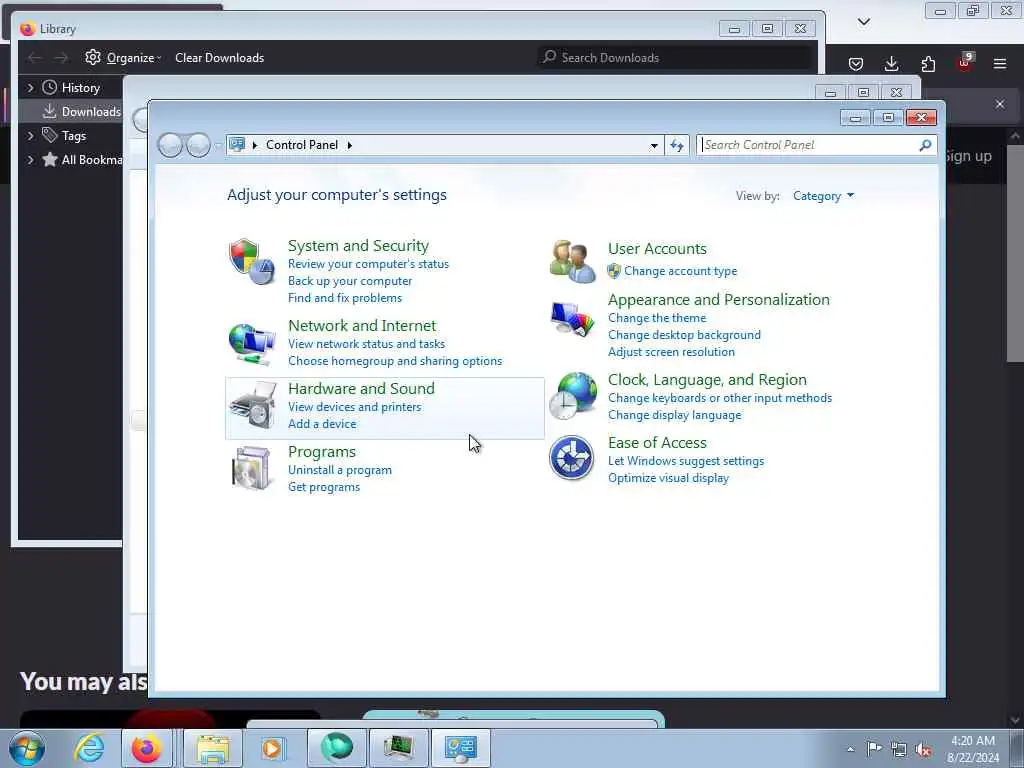The width and height of the screenshot is (1024, 768).
Task: Click Change keyboards or other input methods
Action: click(x=720, y=398)
